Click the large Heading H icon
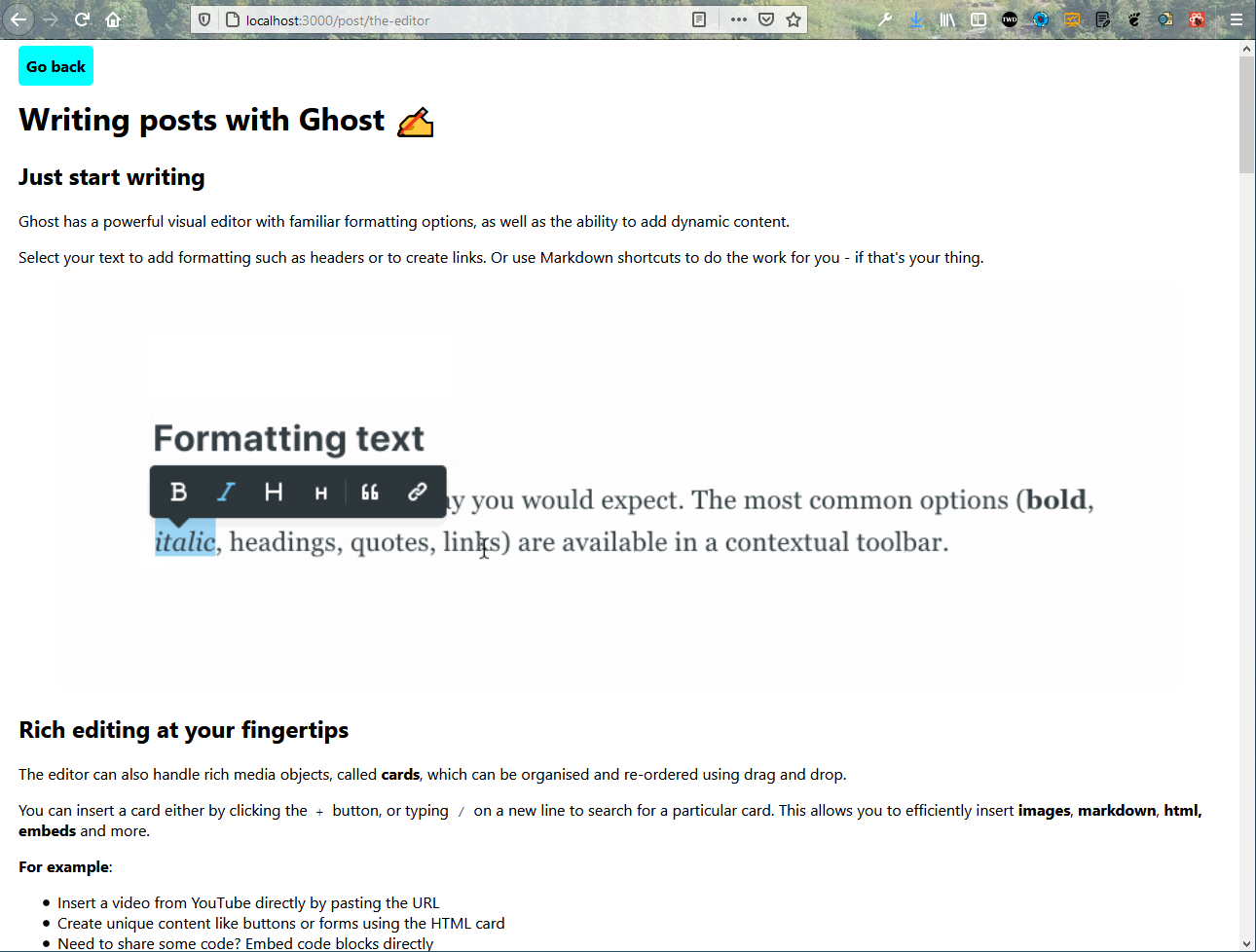This screenshot has width=1256, height=952. tap(274, 492)
